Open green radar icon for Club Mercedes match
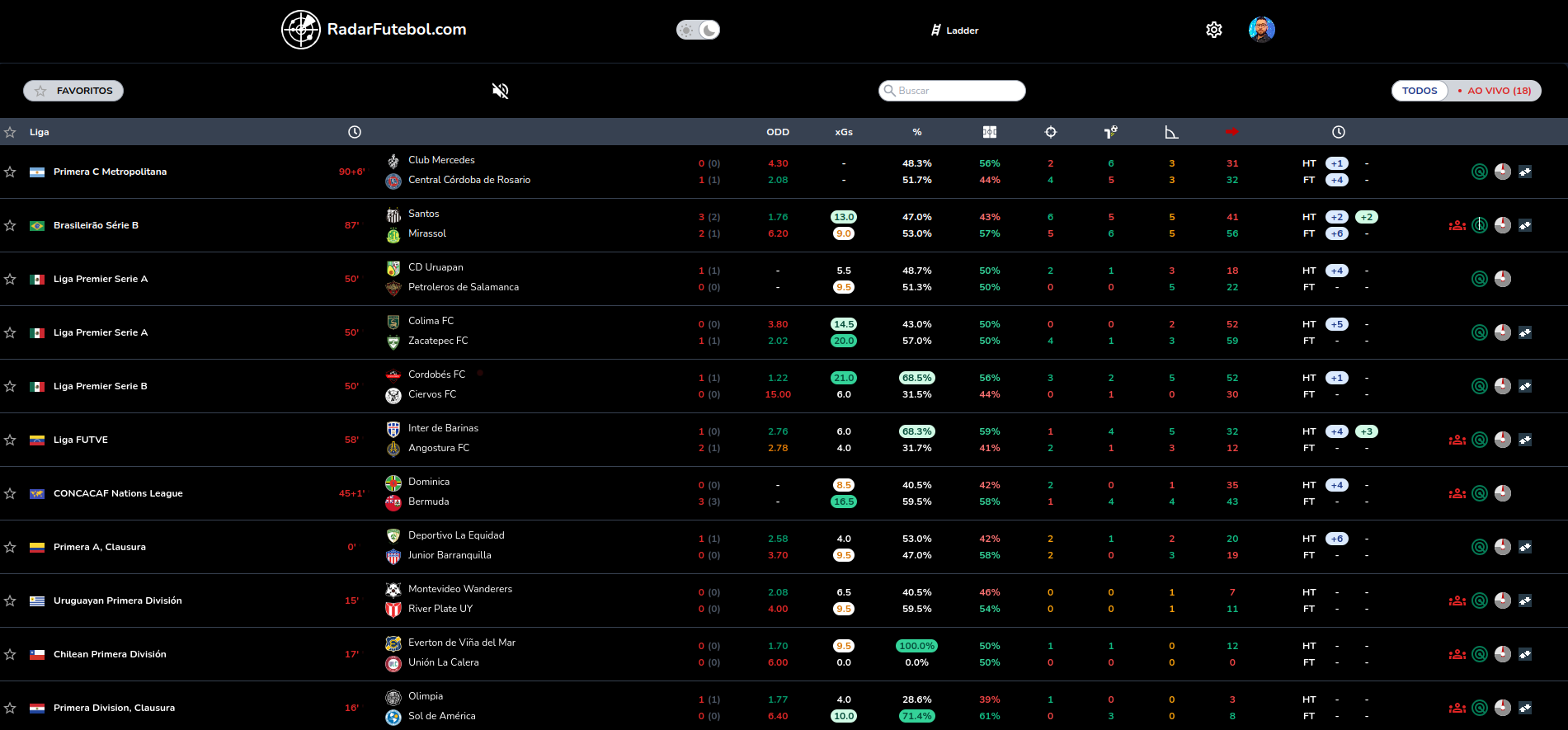Screen dimensions: 1568x730 pyautogui.click(x=1480, y=172)
